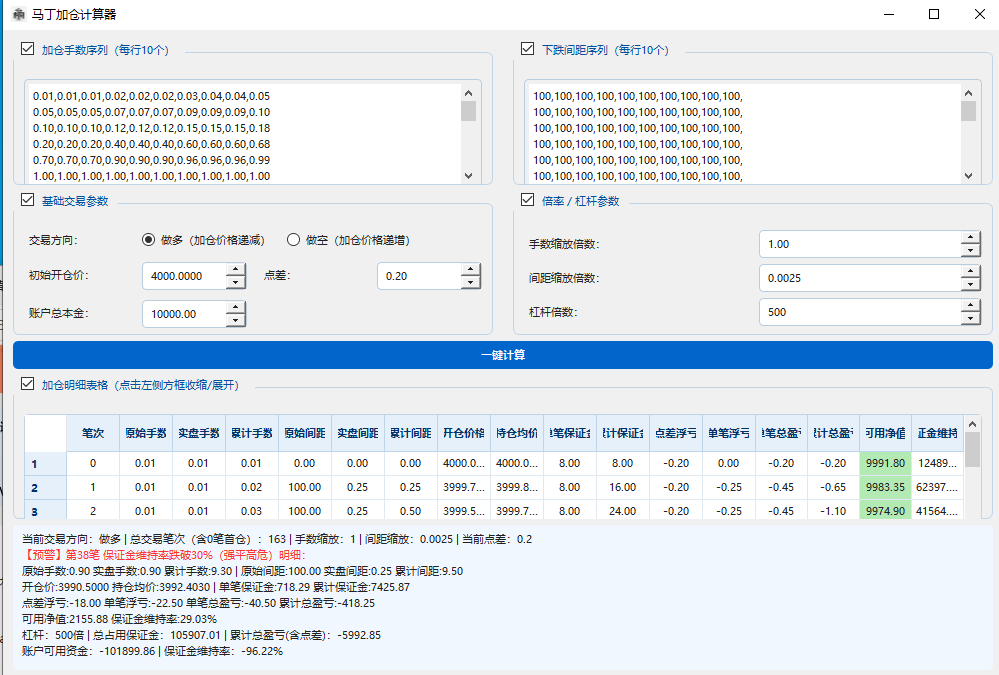
Task: Click scrollbar thumb of 加仓手数序列 box
Action: click(x=468, y=111)
